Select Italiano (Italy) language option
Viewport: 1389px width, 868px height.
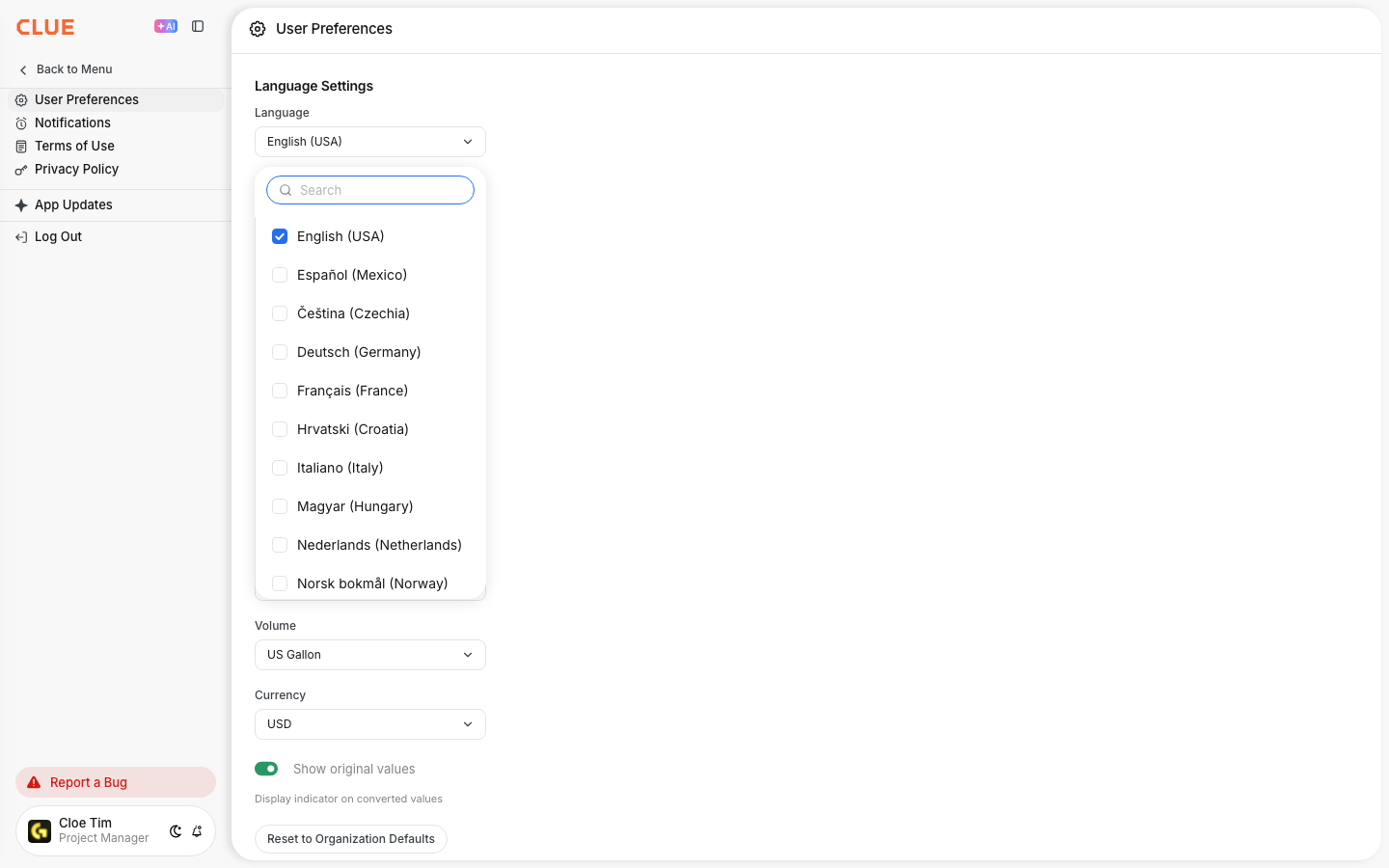(x=370, y=468)
